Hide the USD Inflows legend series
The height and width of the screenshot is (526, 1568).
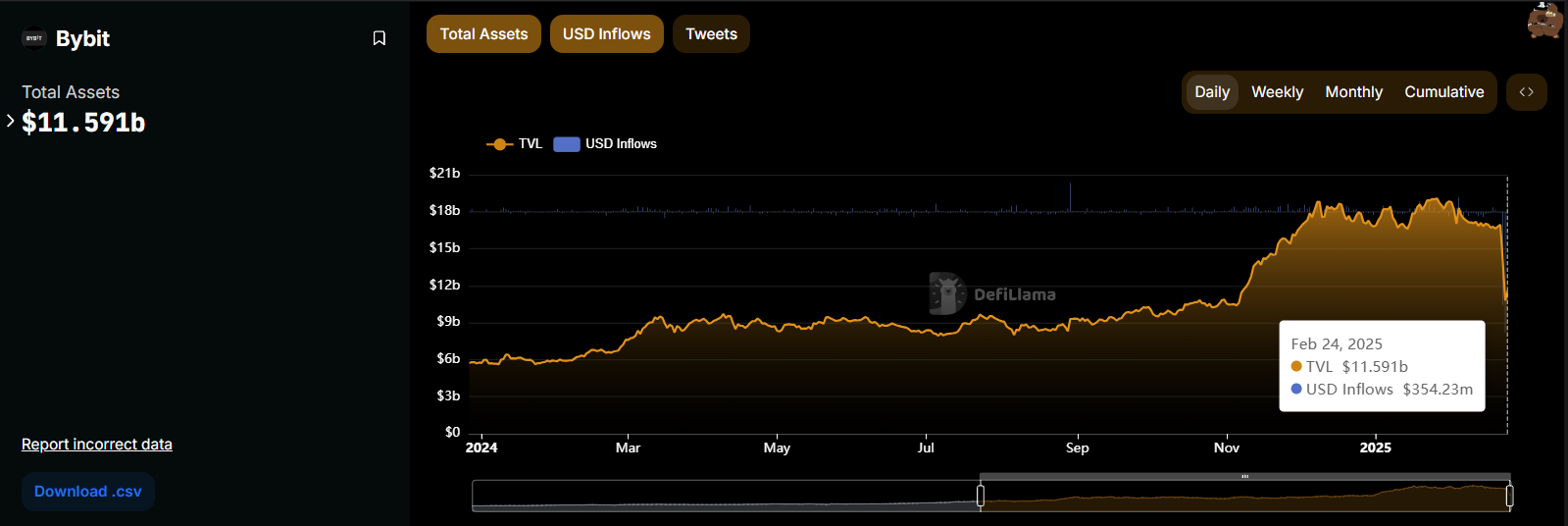click(x=605, y=144)
